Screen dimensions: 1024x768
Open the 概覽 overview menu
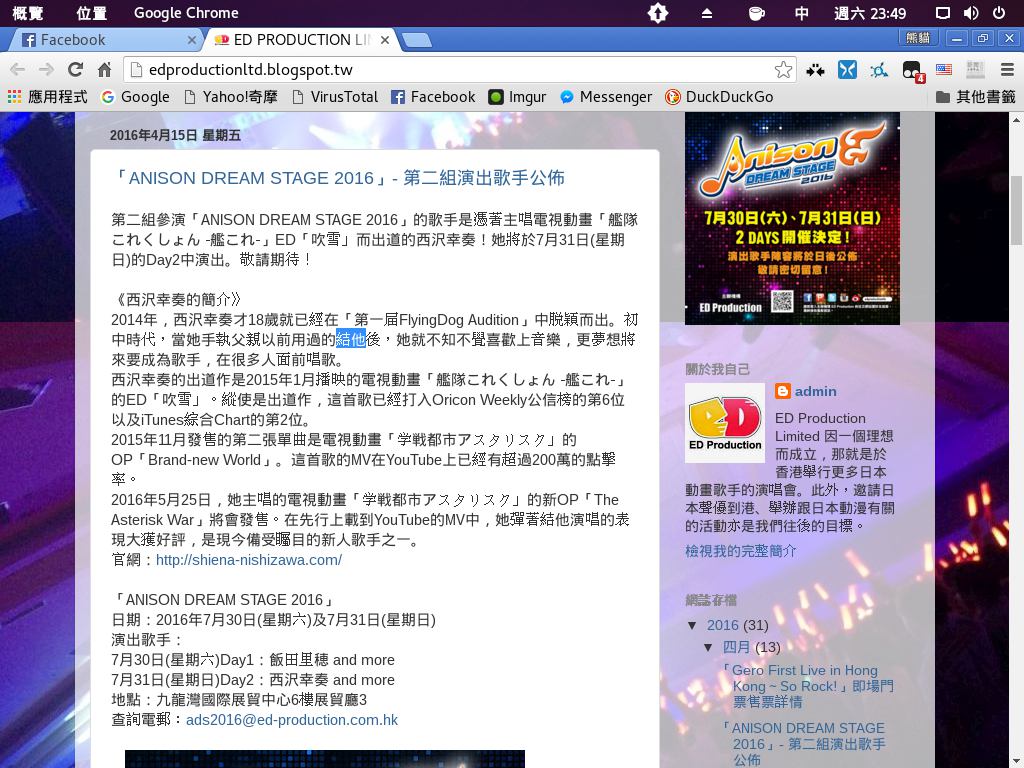tap(27, 13)
